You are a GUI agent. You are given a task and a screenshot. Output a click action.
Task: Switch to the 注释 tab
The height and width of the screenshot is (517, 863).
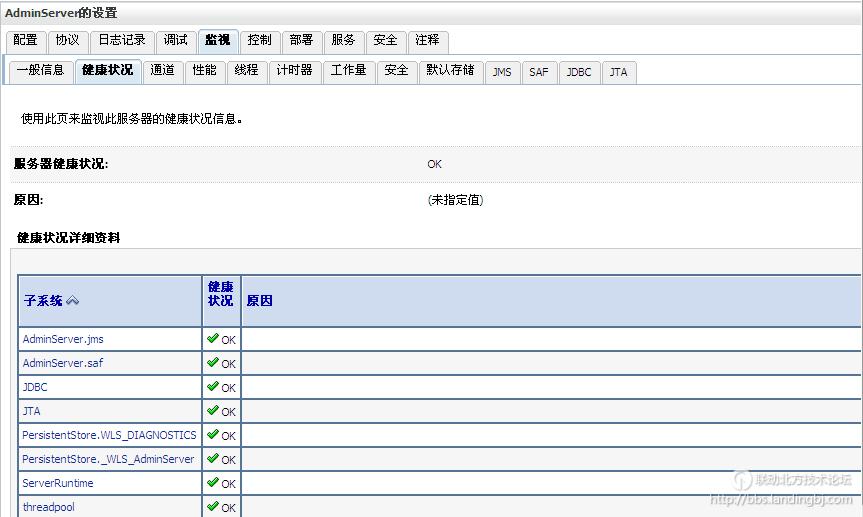428,41
